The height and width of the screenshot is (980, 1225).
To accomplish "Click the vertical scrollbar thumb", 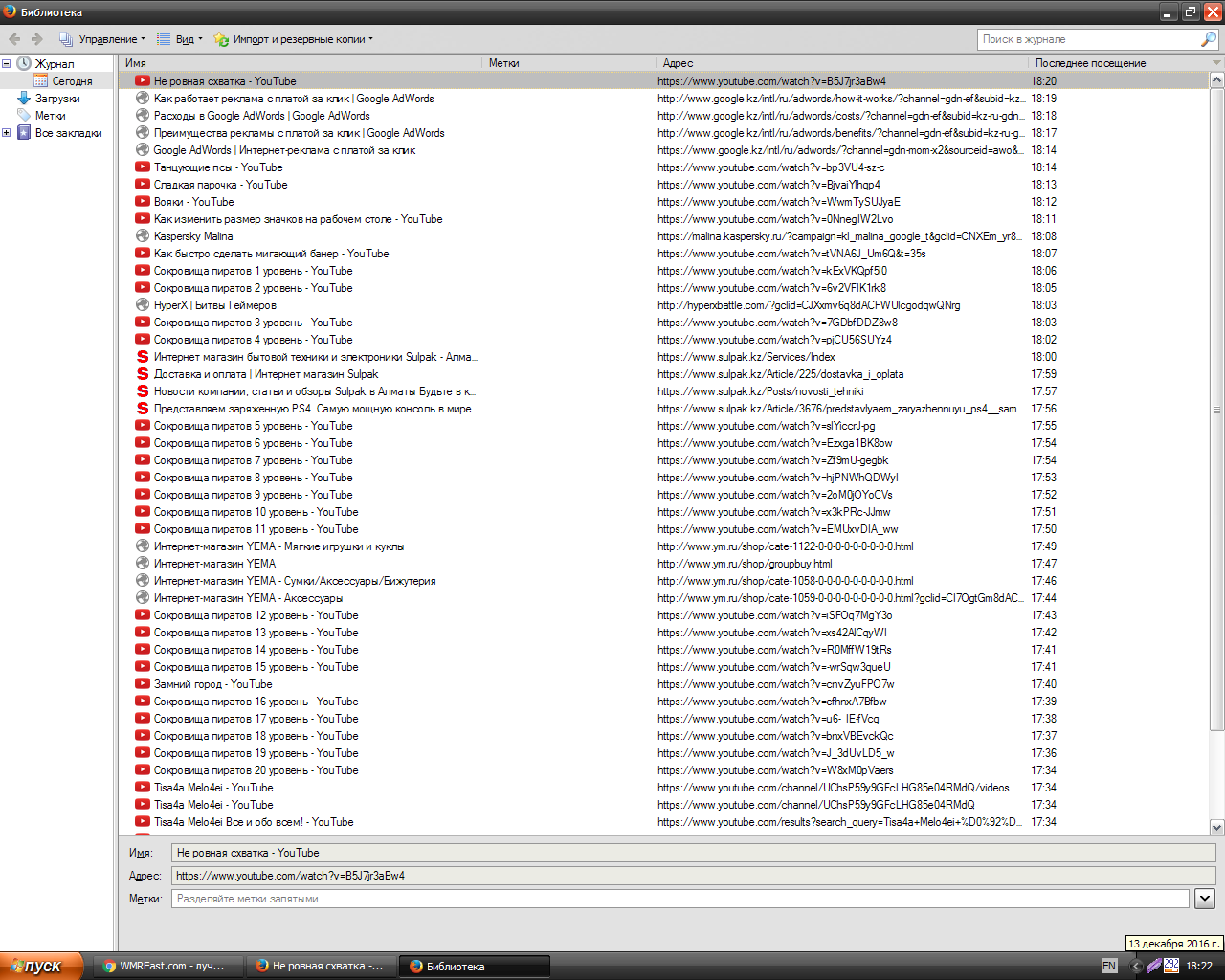I will (1216, 410).
